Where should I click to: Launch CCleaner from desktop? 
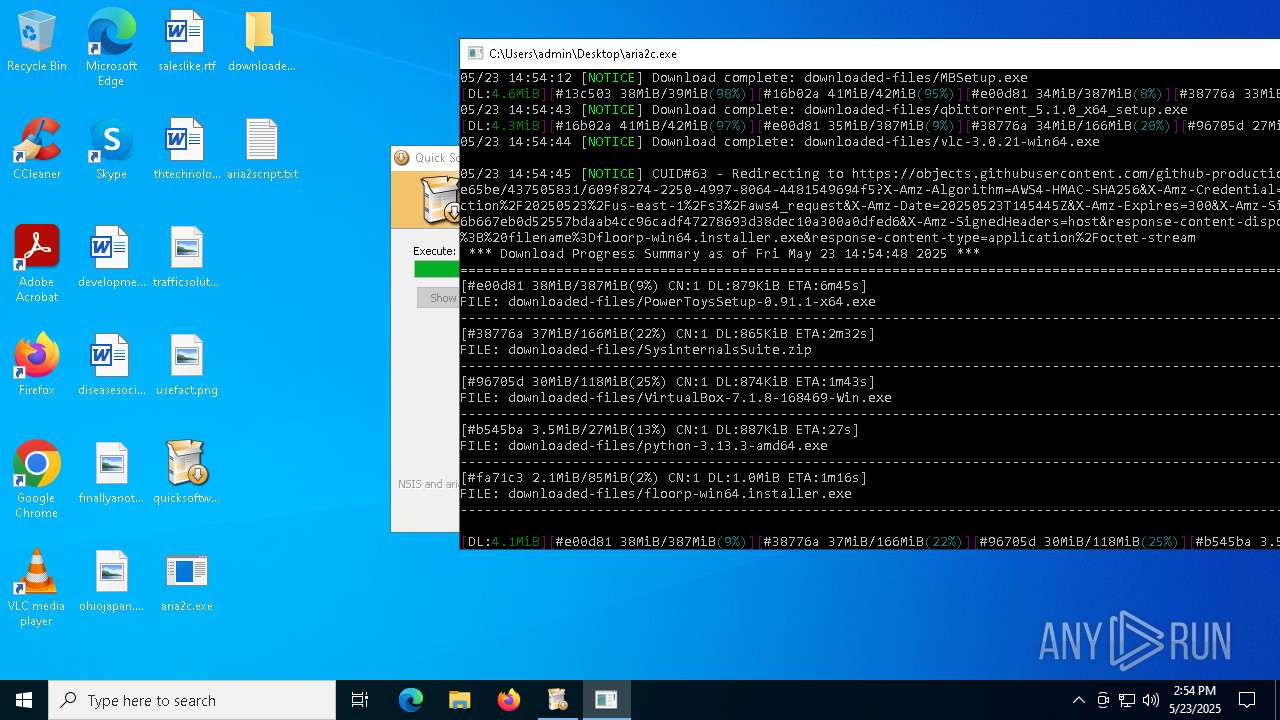click(37, 150)
